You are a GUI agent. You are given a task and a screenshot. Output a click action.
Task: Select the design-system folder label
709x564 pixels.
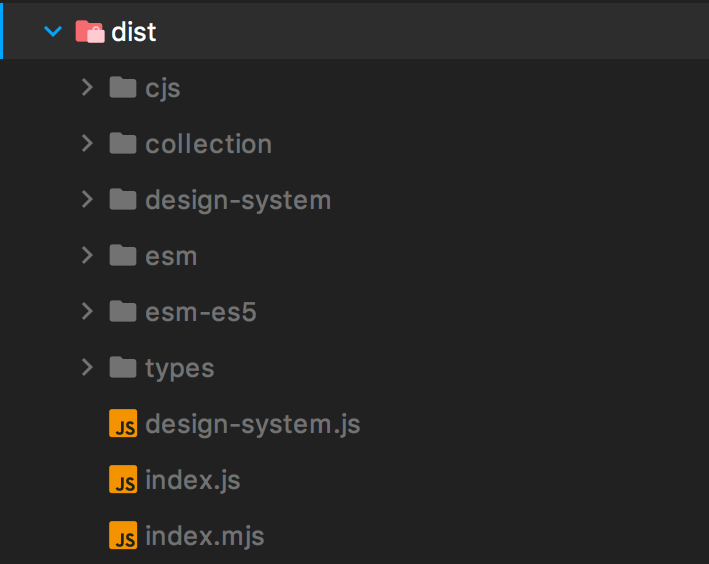pyautogui.click(x=238, y=201)
